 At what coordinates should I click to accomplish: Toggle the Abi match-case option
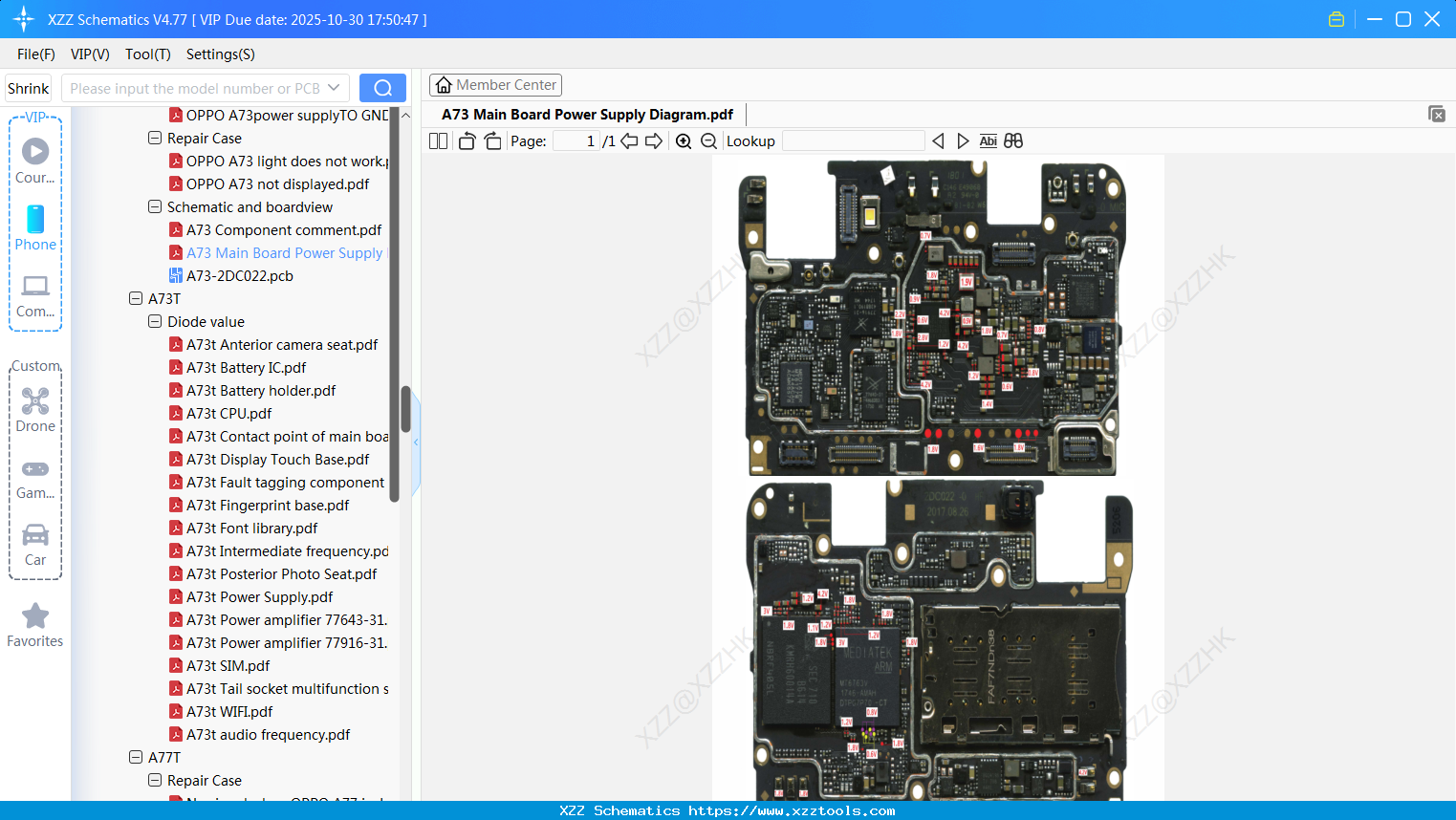pos(988,140)
